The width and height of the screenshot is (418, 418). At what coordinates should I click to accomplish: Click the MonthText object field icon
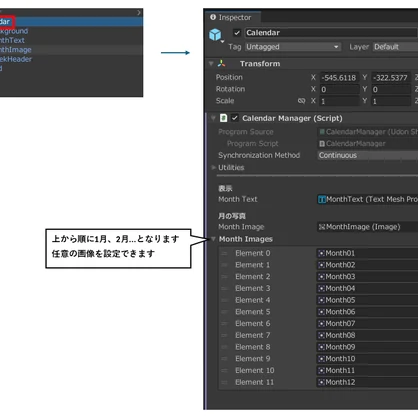322,199
